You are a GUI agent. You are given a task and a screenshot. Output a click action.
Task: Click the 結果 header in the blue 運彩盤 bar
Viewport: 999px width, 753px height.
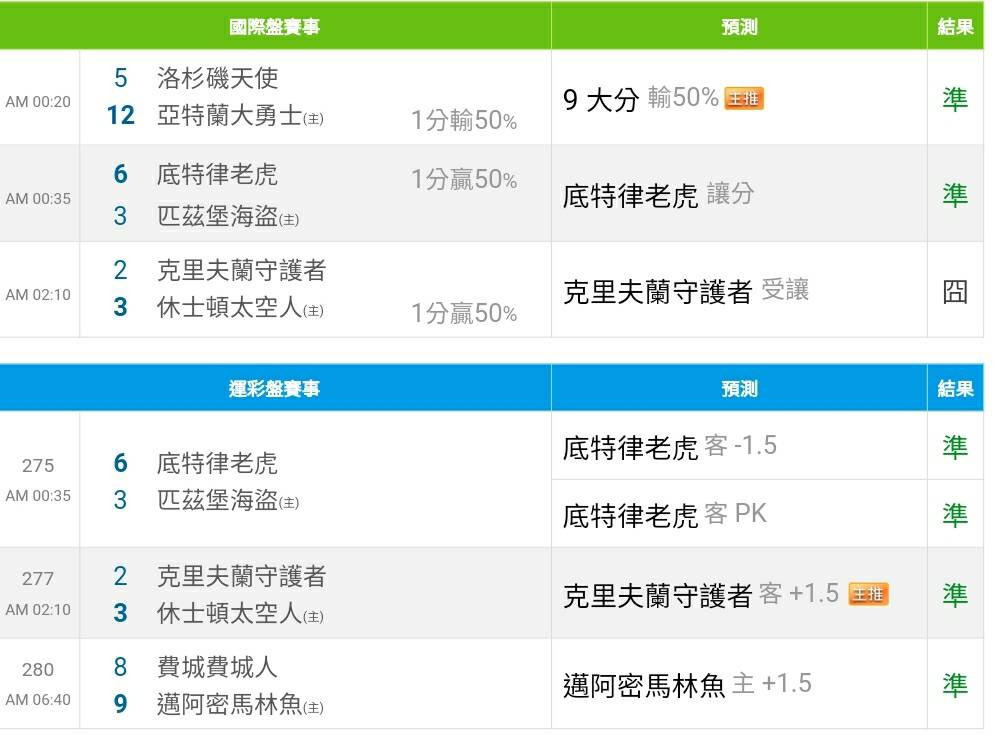(x=955, y=389)
